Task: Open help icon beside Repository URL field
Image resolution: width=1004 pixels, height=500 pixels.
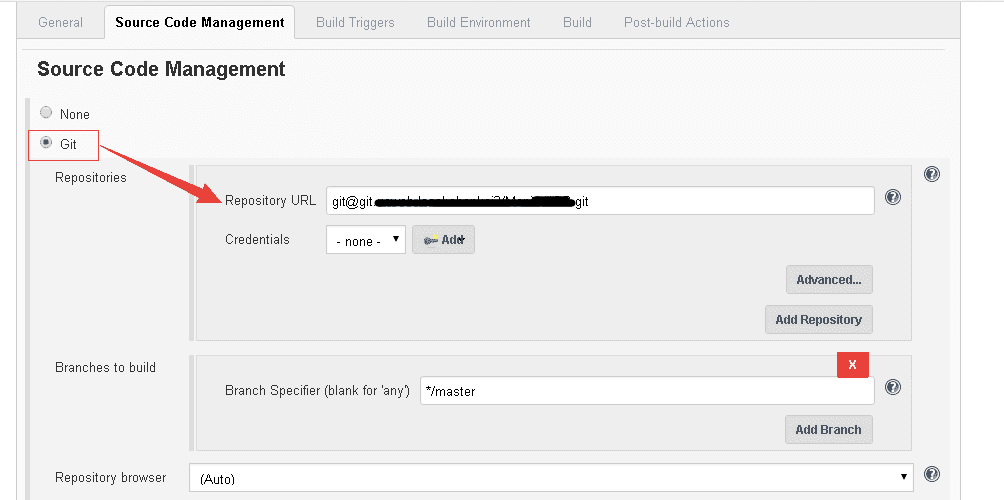Action: point(893,197)
